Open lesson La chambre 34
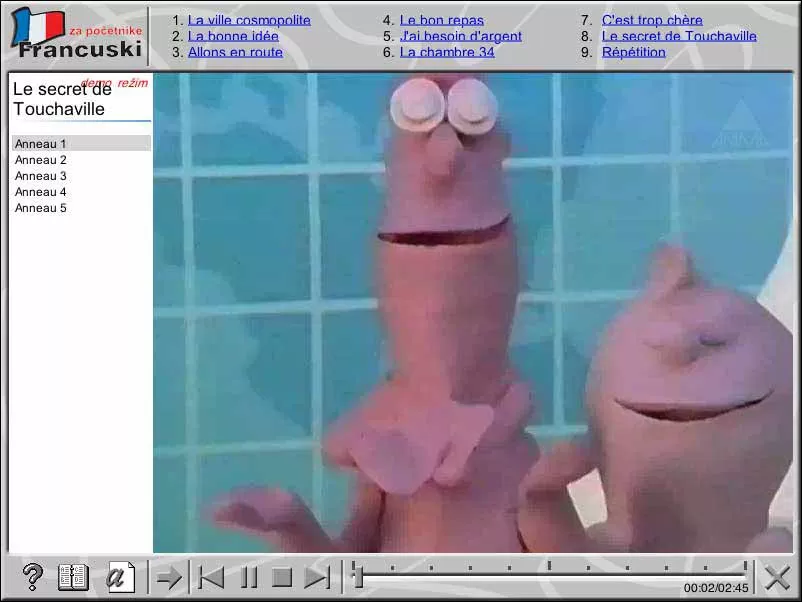Image resolution: width=802 pixels, height=602 pixels. coord(447,52)
